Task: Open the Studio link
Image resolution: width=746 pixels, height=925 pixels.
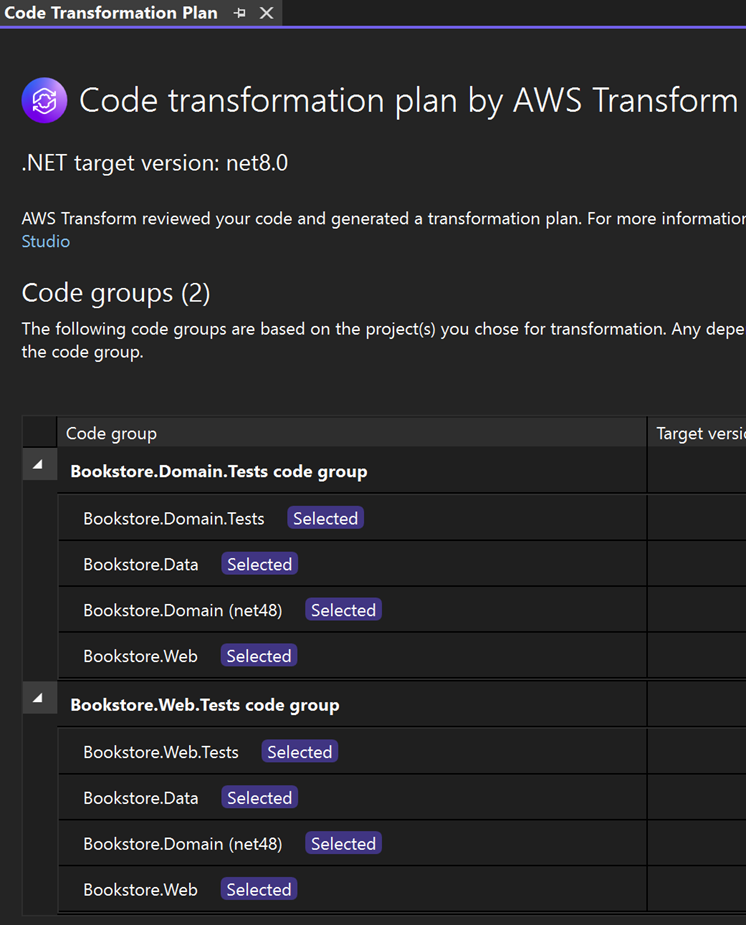Action: point(45,241)
